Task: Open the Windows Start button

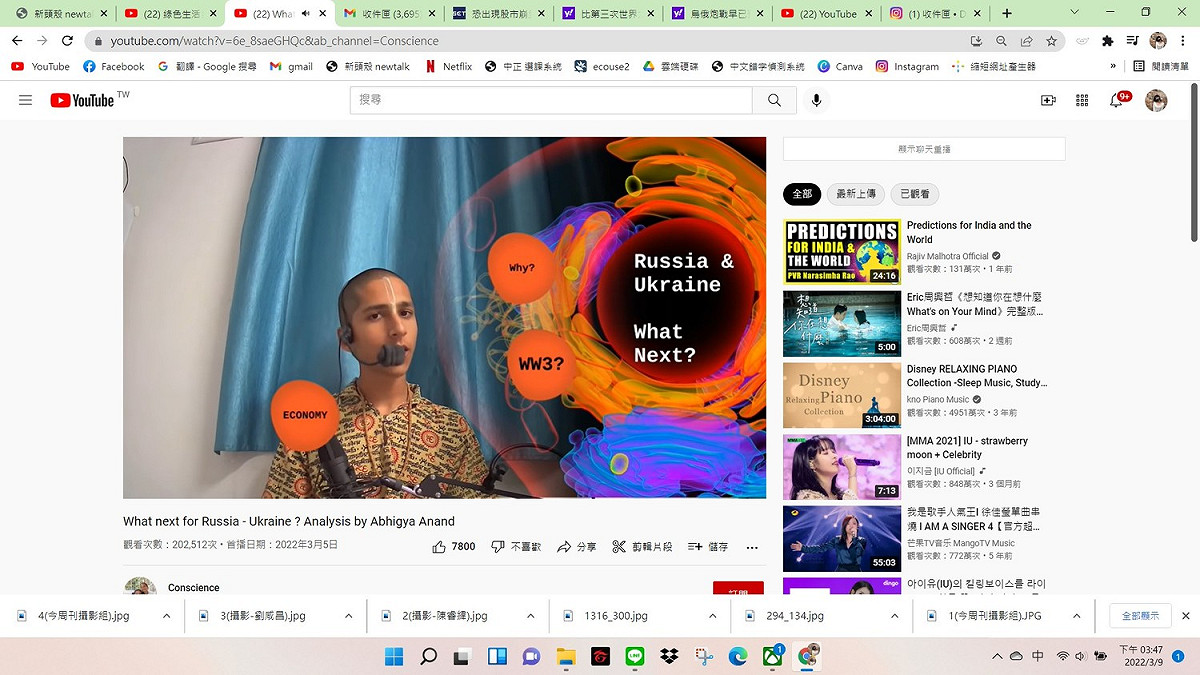Action: [x=394, y=656]
